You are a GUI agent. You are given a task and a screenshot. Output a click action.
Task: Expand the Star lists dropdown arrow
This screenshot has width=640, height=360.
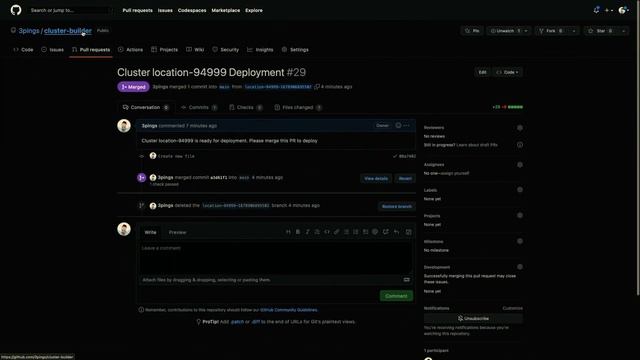(623, 31)
